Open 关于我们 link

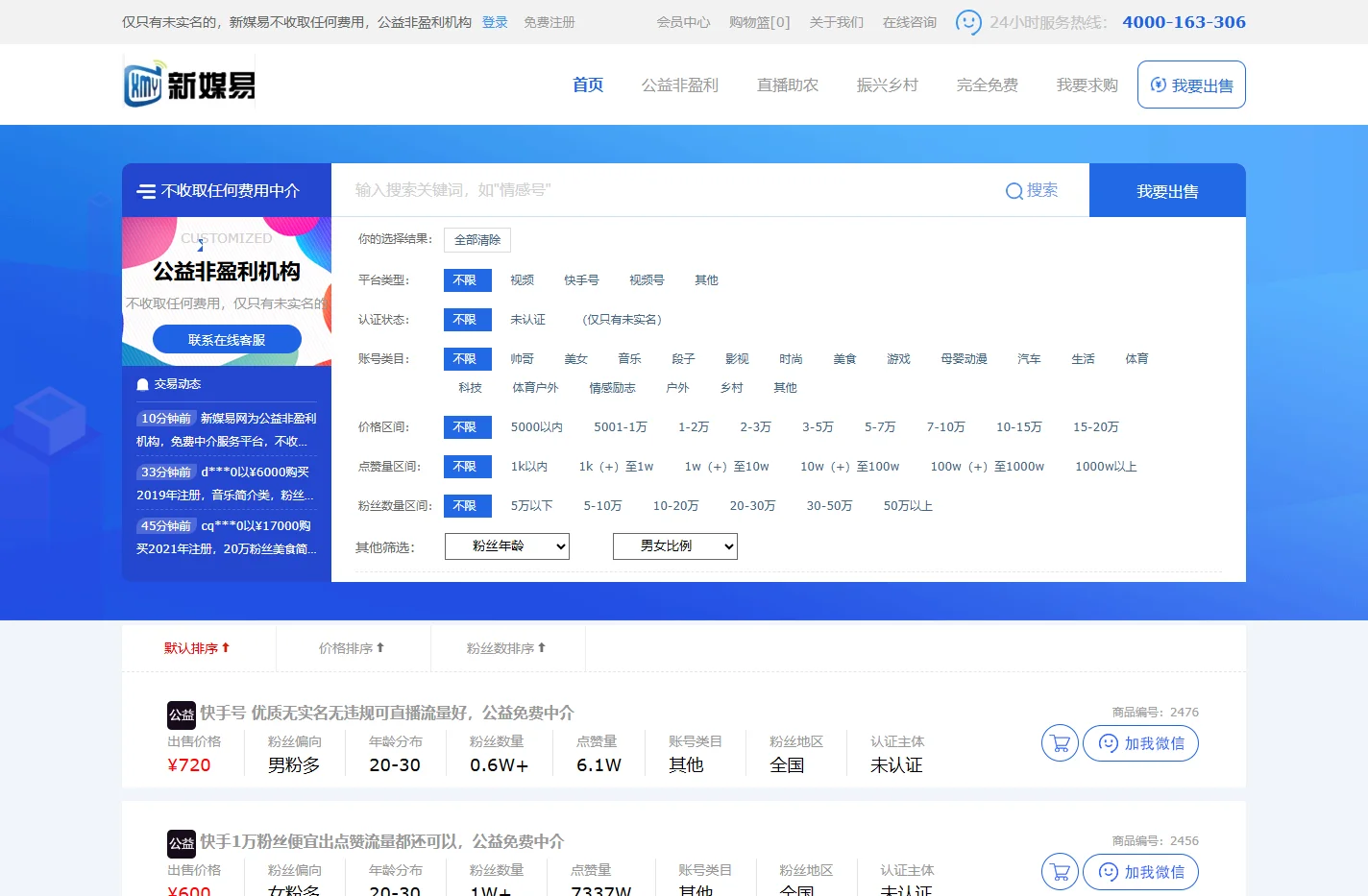pos(836,22)
